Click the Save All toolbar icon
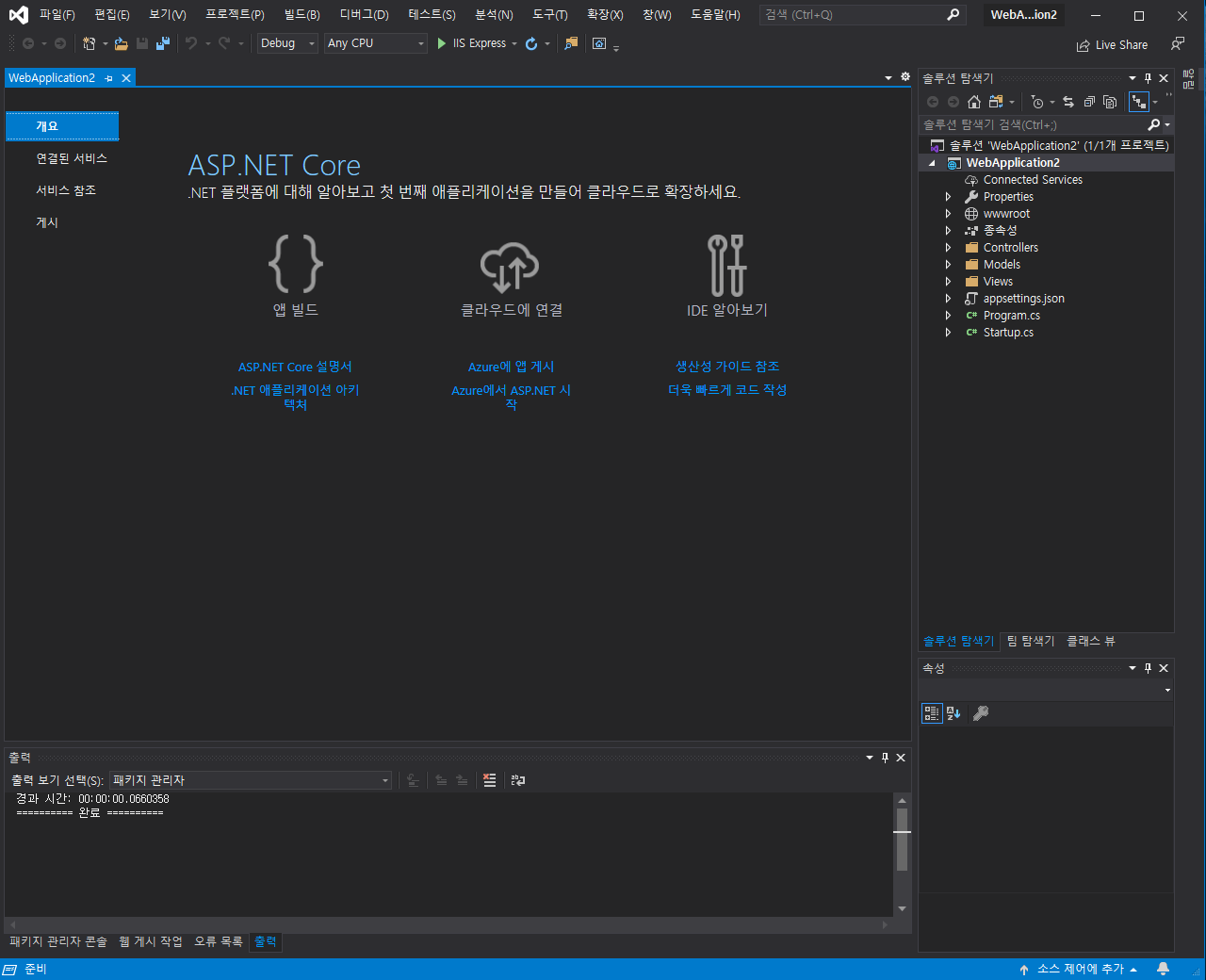The height and width of the screenshot is (980, 1206). pos(163,43)
